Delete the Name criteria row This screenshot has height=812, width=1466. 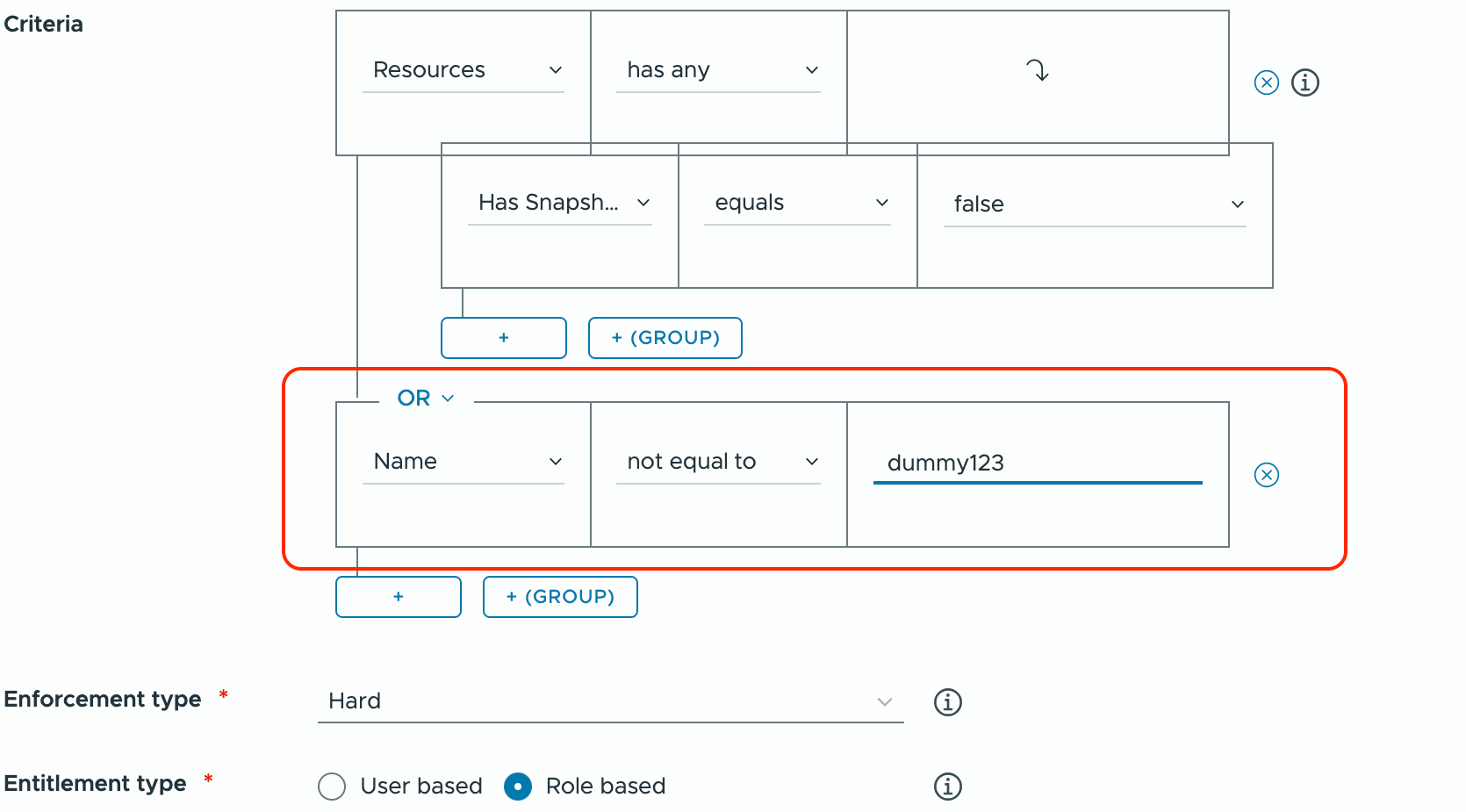click(1266, 475)
